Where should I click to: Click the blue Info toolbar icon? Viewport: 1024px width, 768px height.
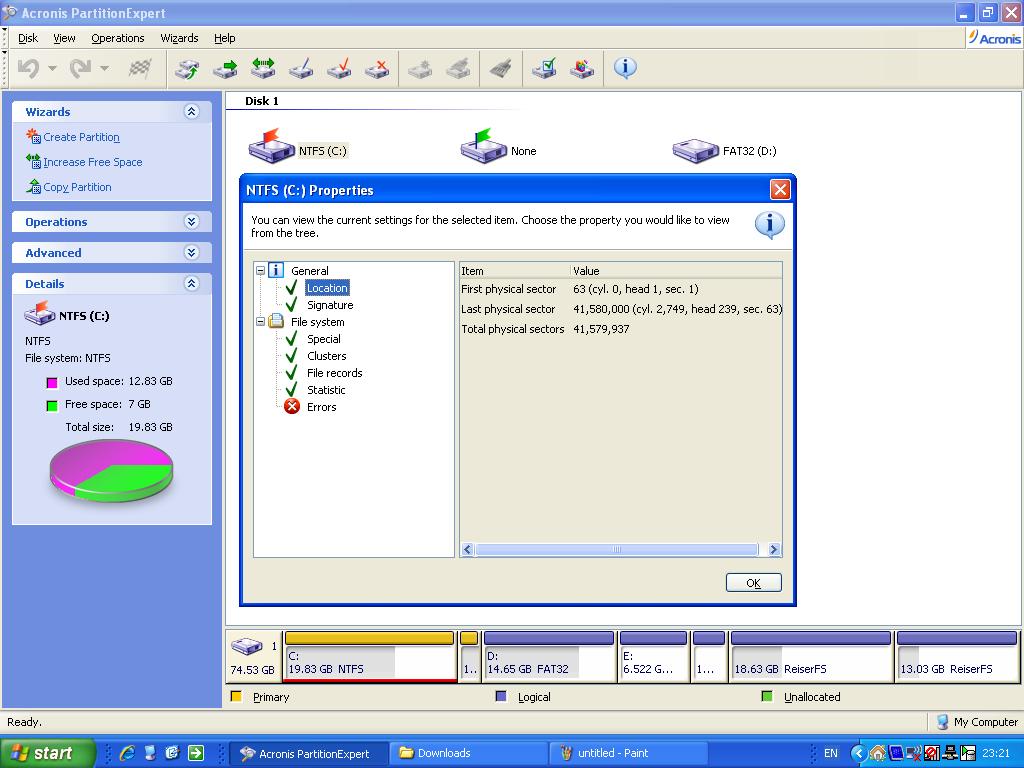click(x=625, y=68)
